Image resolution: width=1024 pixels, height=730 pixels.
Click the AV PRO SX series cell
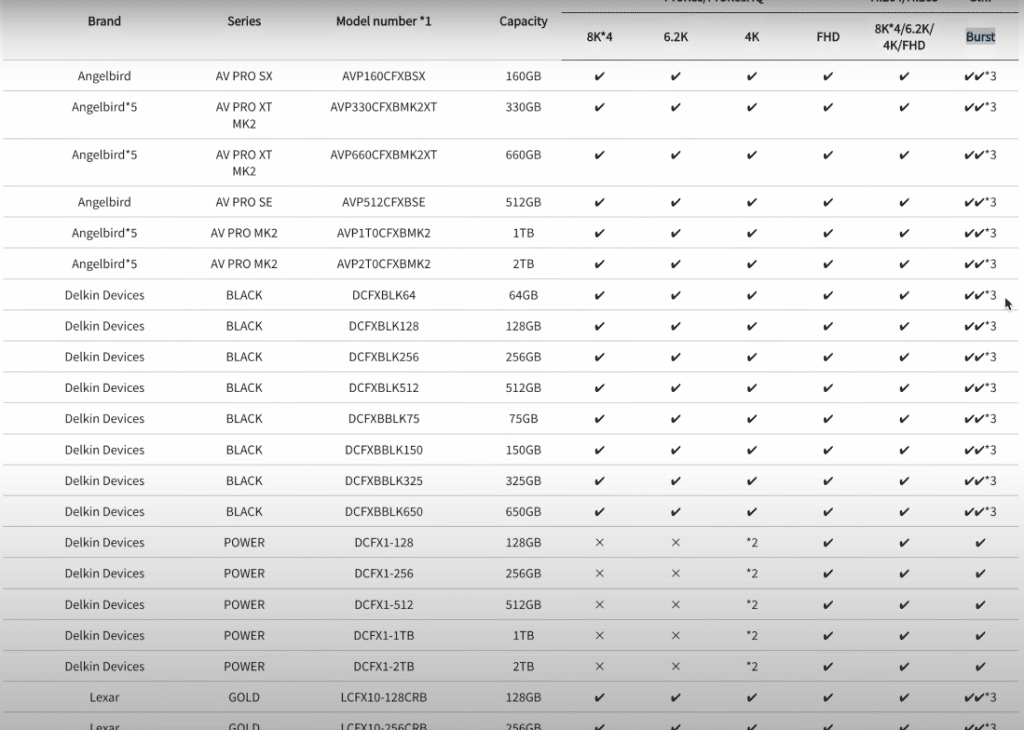coord(244,76)
